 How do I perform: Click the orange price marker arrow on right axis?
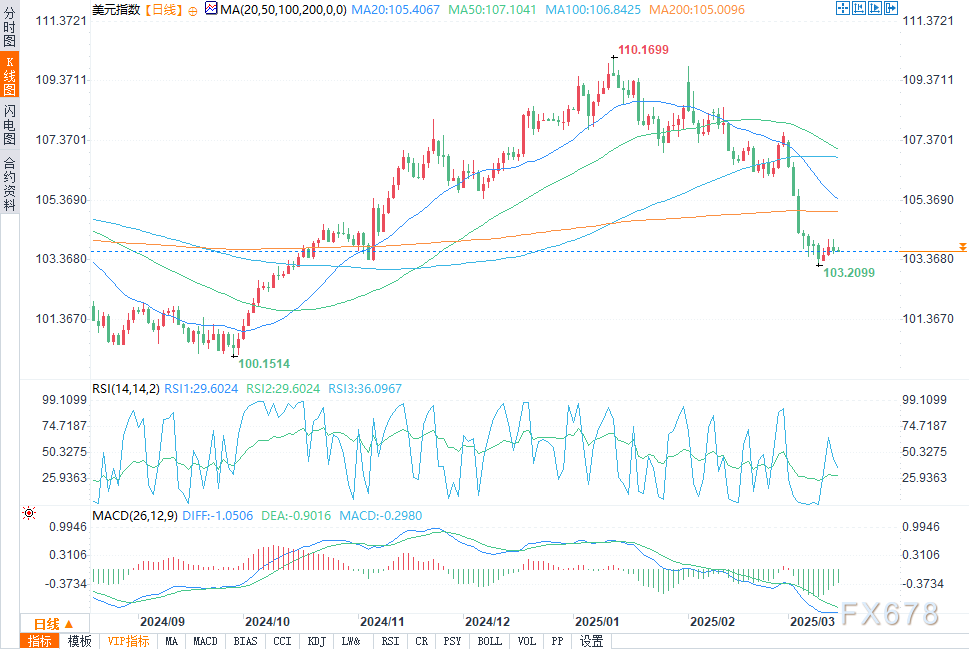(x=962, y=245)
